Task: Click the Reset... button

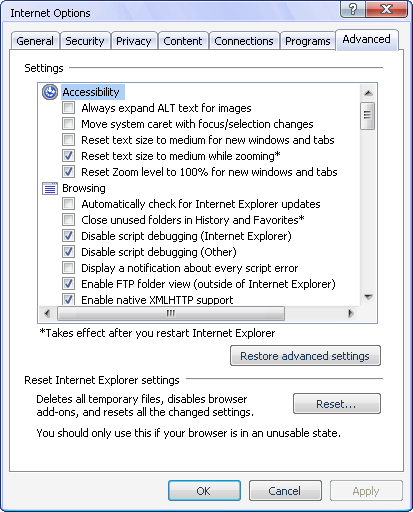Action: pos(337,404)
